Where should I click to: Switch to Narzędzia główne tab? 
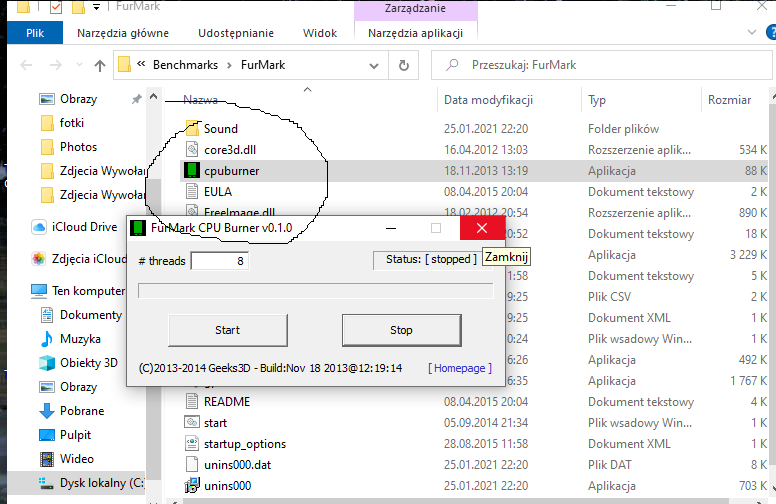123,33
